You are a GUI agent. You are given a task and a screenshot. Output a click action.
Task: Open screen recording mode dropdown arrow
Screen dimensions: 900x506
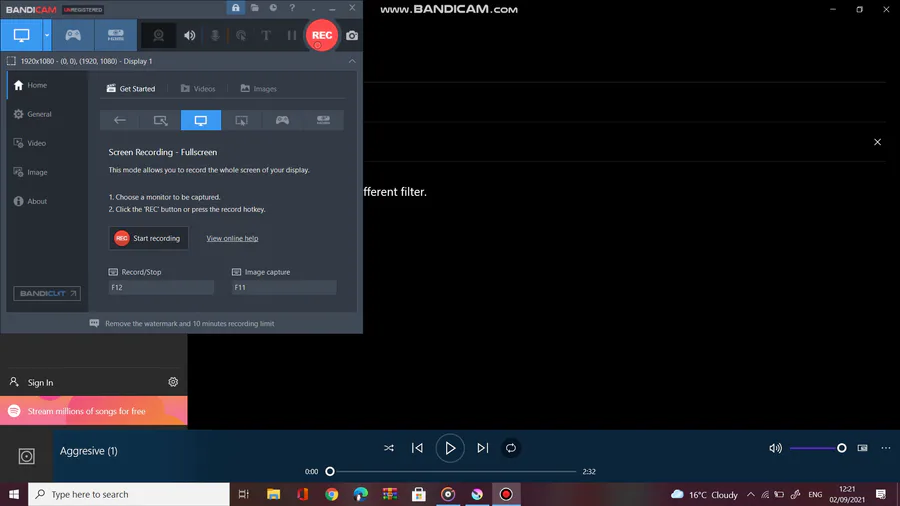(x=47, y=35)
